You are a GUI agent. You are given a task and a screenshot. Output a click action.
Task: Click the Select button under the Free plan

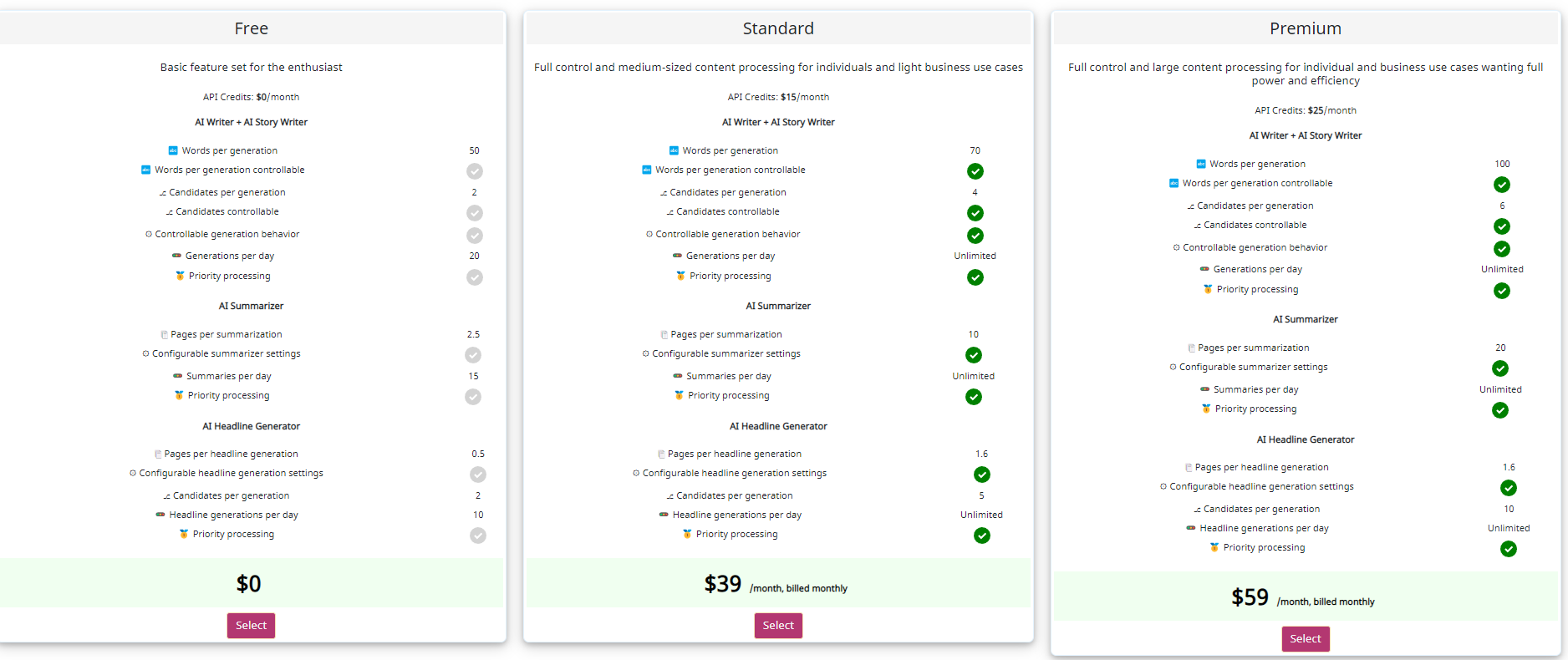point(251,625)
